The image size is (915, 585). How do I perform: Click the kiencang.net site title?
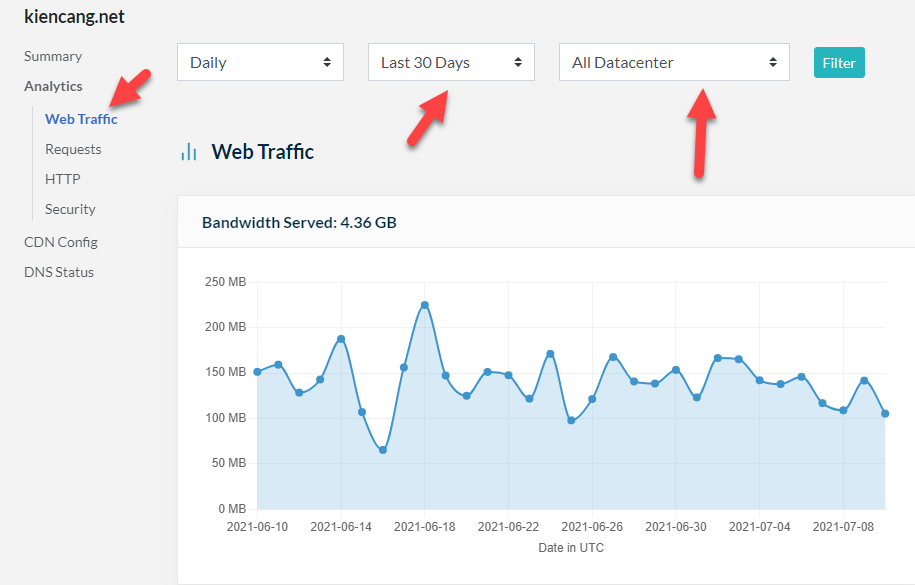coord(74,17)
